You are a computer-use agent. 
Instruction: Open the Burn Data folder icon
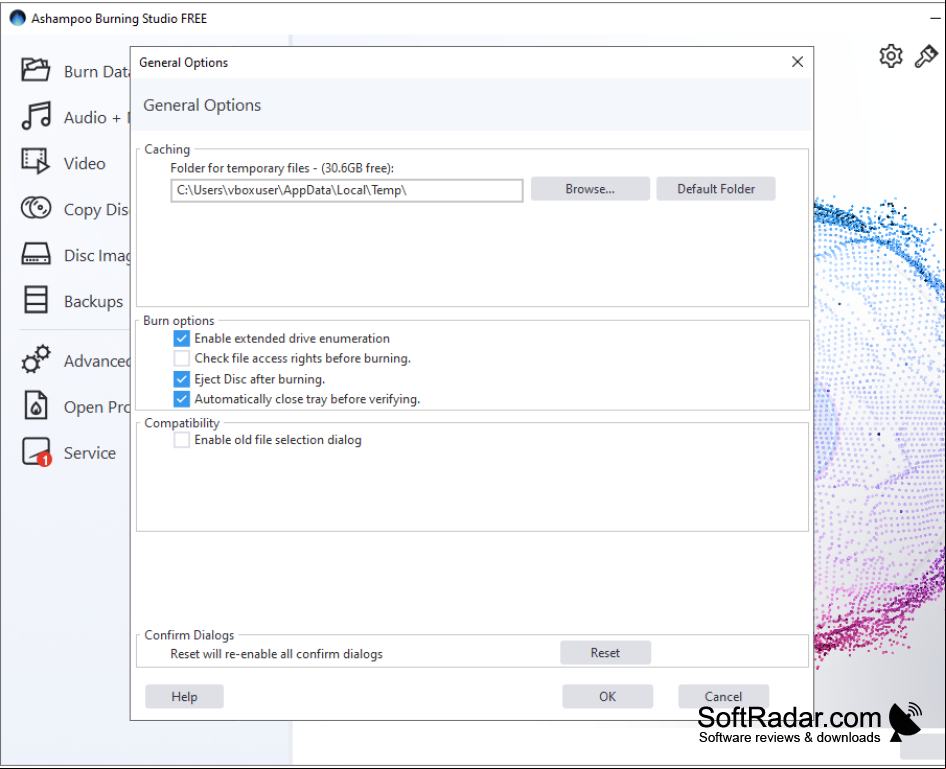[x=36, y=70]
